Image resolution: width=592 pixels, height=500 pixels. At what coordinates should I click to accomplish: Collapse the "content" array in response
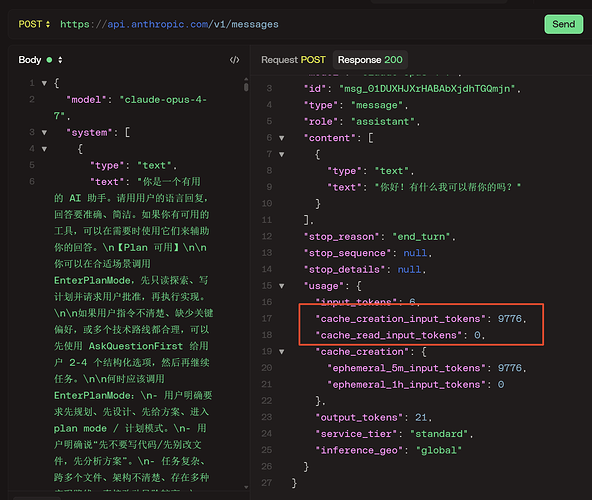pyautogui.click(x=282, y=138)
